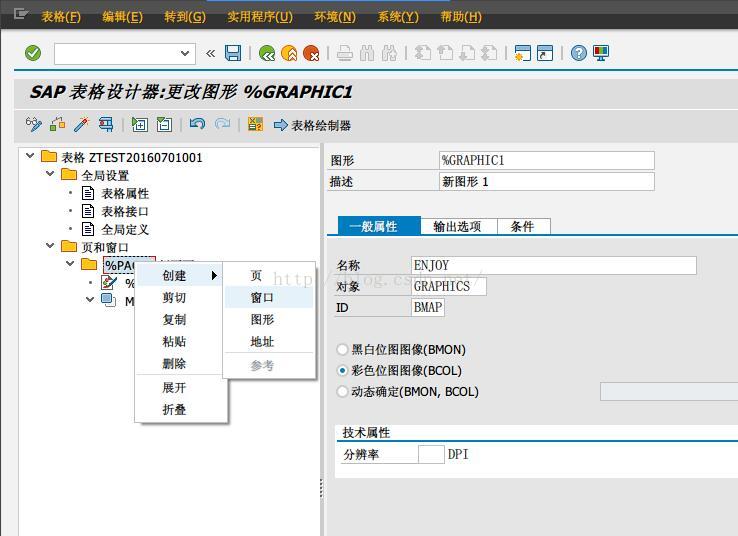738x536 pixels.
Task: Choose 展开 from the context menu
Action: (179, 388)
